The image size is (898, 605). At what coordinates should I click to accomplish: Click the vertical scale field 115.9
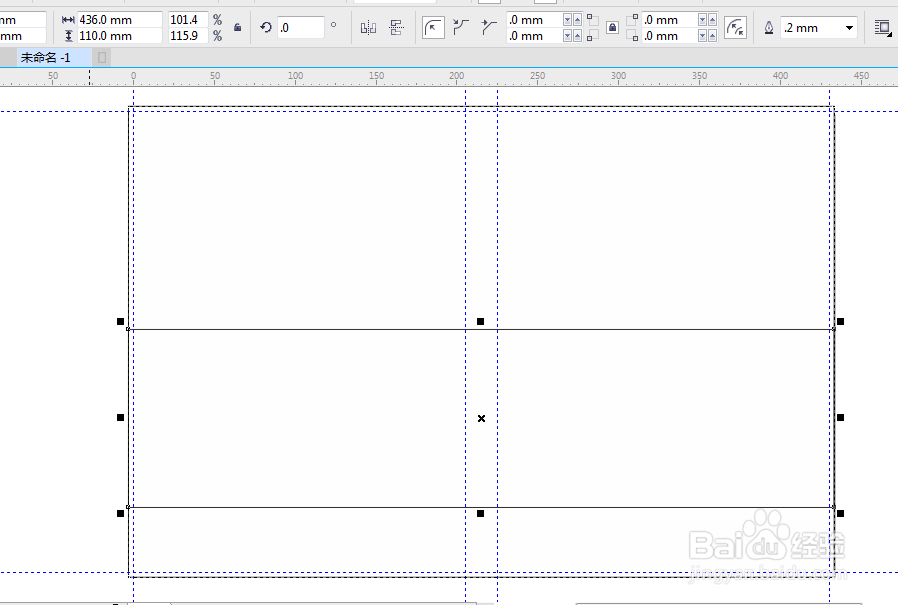coord(188,36)
